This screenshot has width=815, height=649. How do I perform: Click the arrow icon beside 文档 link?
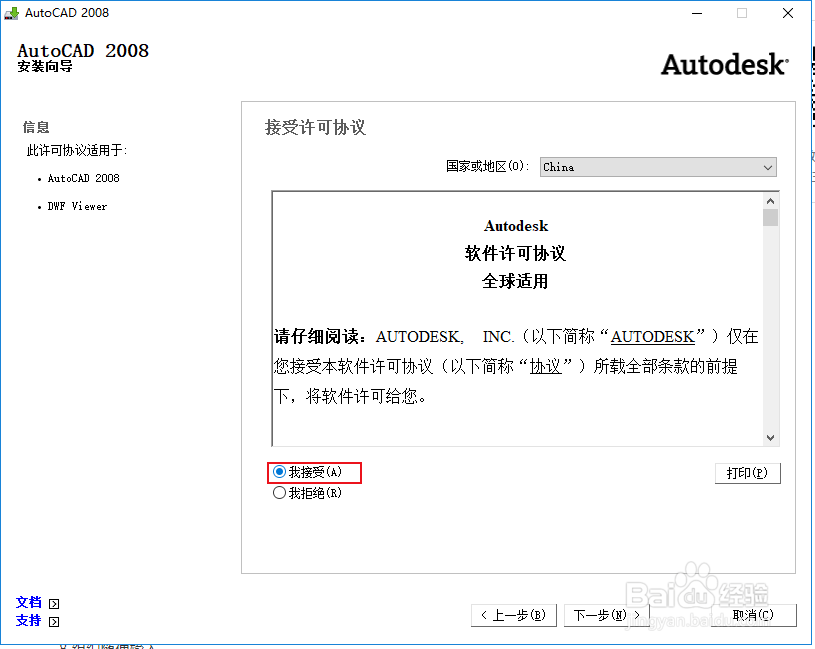click(52, 602)
